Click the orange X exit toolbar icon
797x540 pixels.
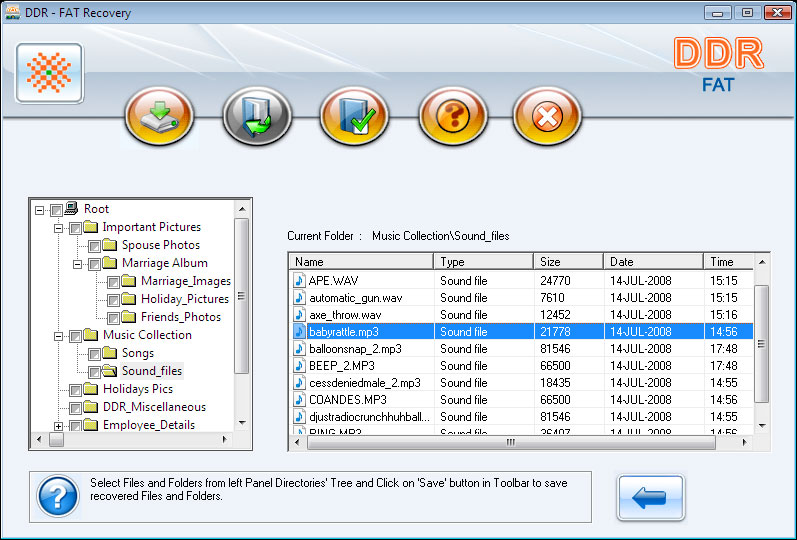[547, 117]
